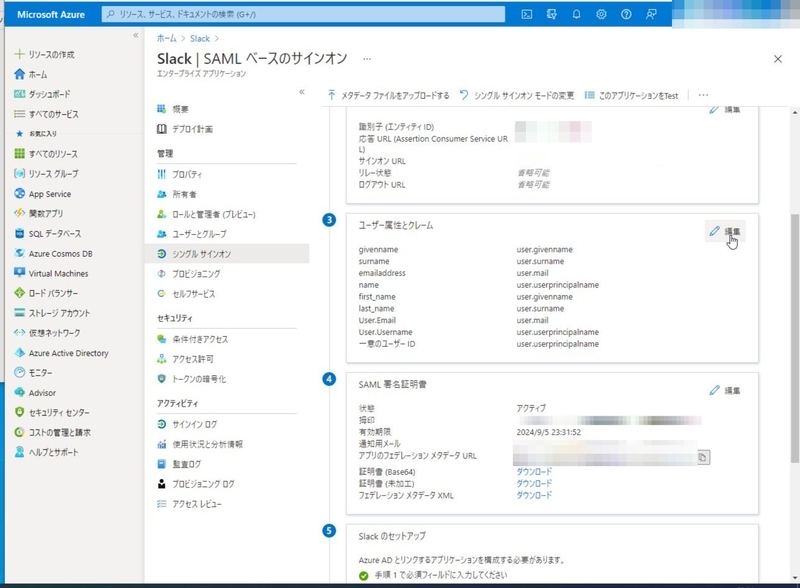Viewport: 800px width, 588px height.
Task: Edit ユーザー属性とクレーム with the pencil icon
Action: coord(713,229)
